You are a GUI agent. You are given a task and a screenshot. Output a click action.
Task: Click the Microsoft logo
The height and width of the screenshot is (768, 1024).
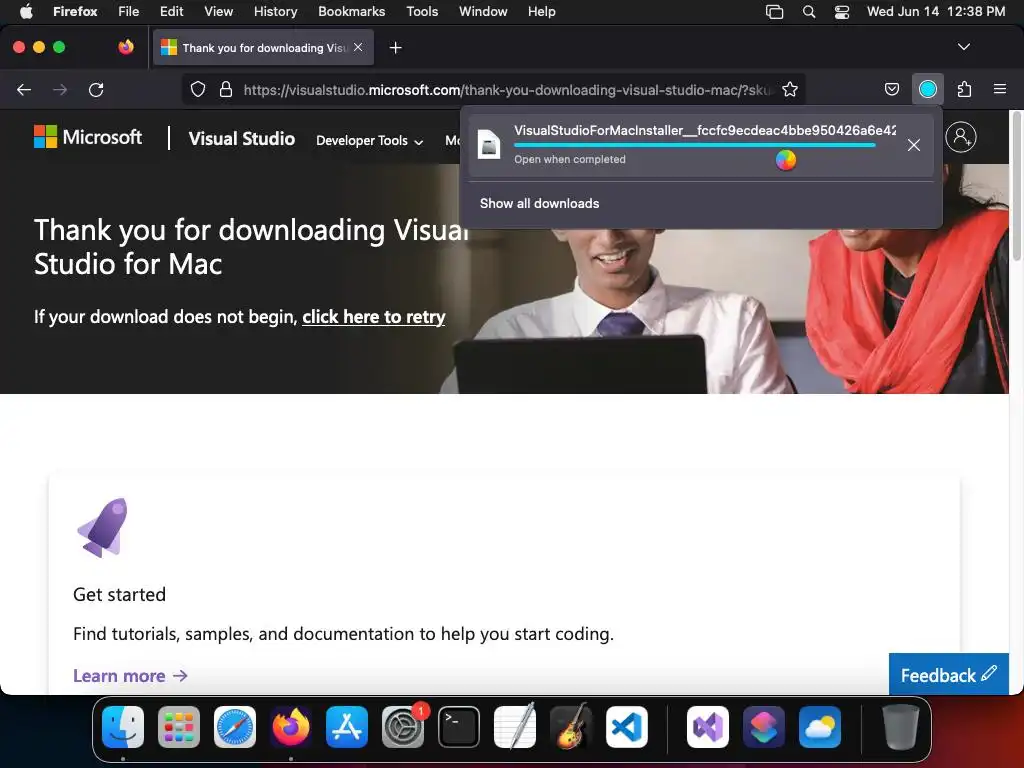pos(88,137)
